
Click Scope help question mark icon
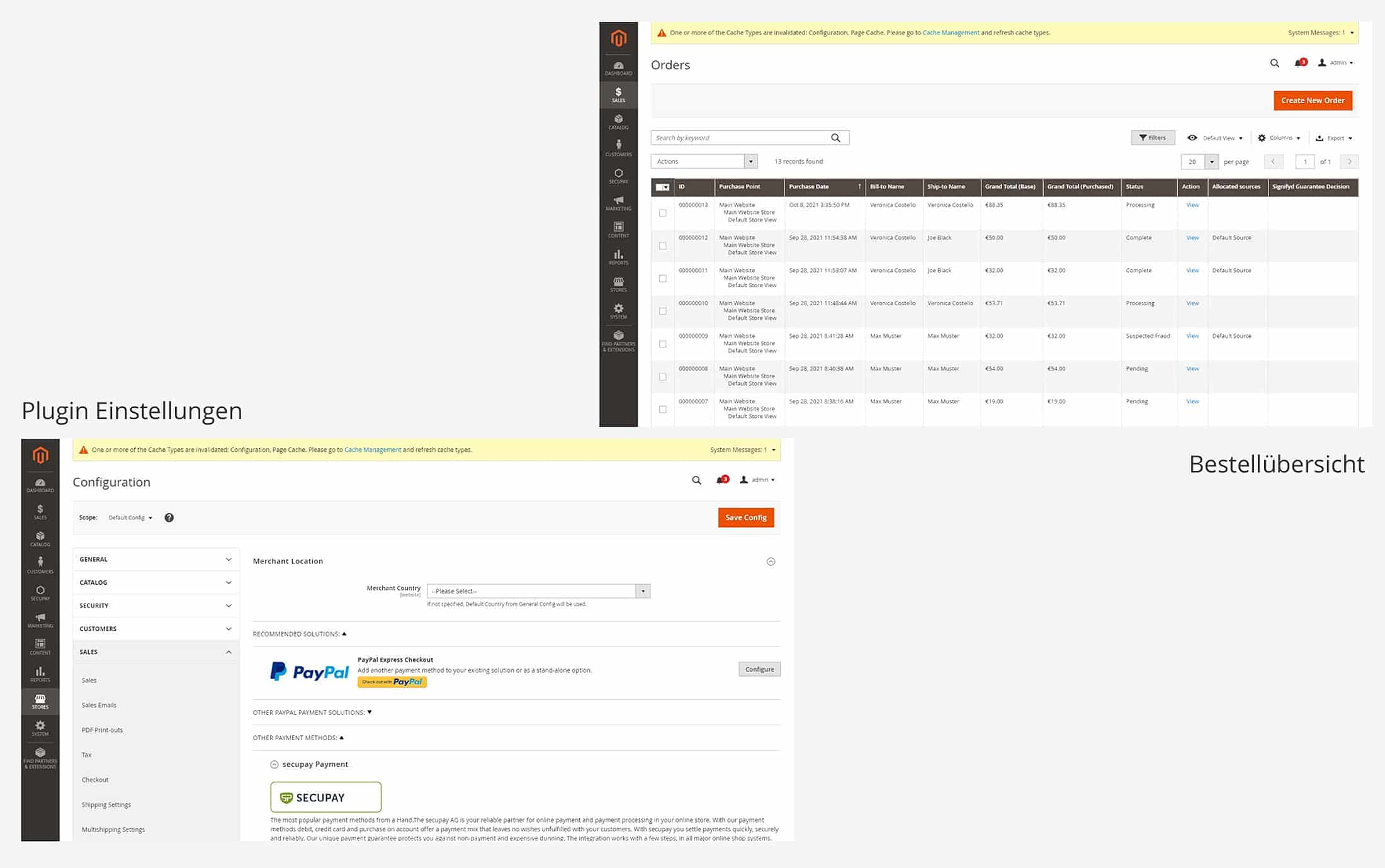(x=169, y=517)
